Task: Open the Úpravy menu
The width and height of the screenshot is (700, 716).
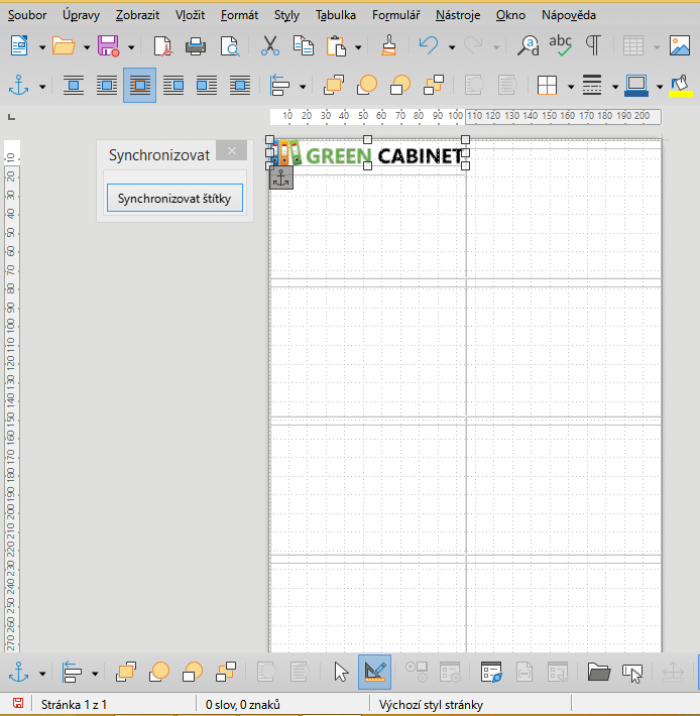Action: click(x=81, y=15)
